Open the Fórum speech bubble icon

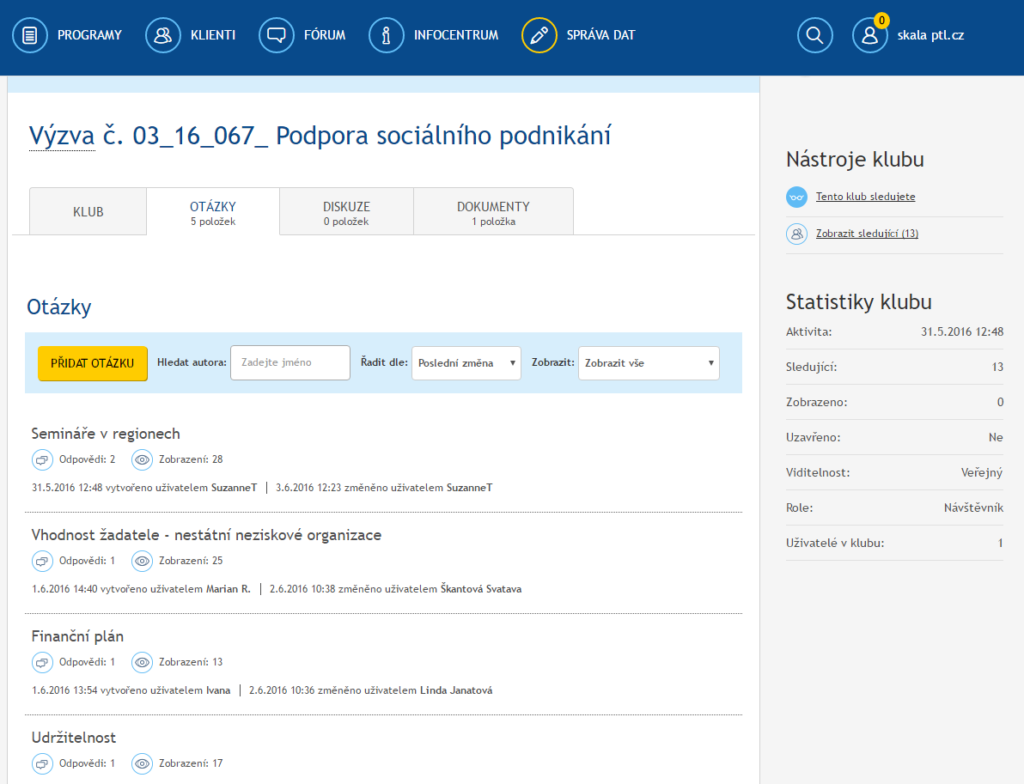[x=276, y=35]
